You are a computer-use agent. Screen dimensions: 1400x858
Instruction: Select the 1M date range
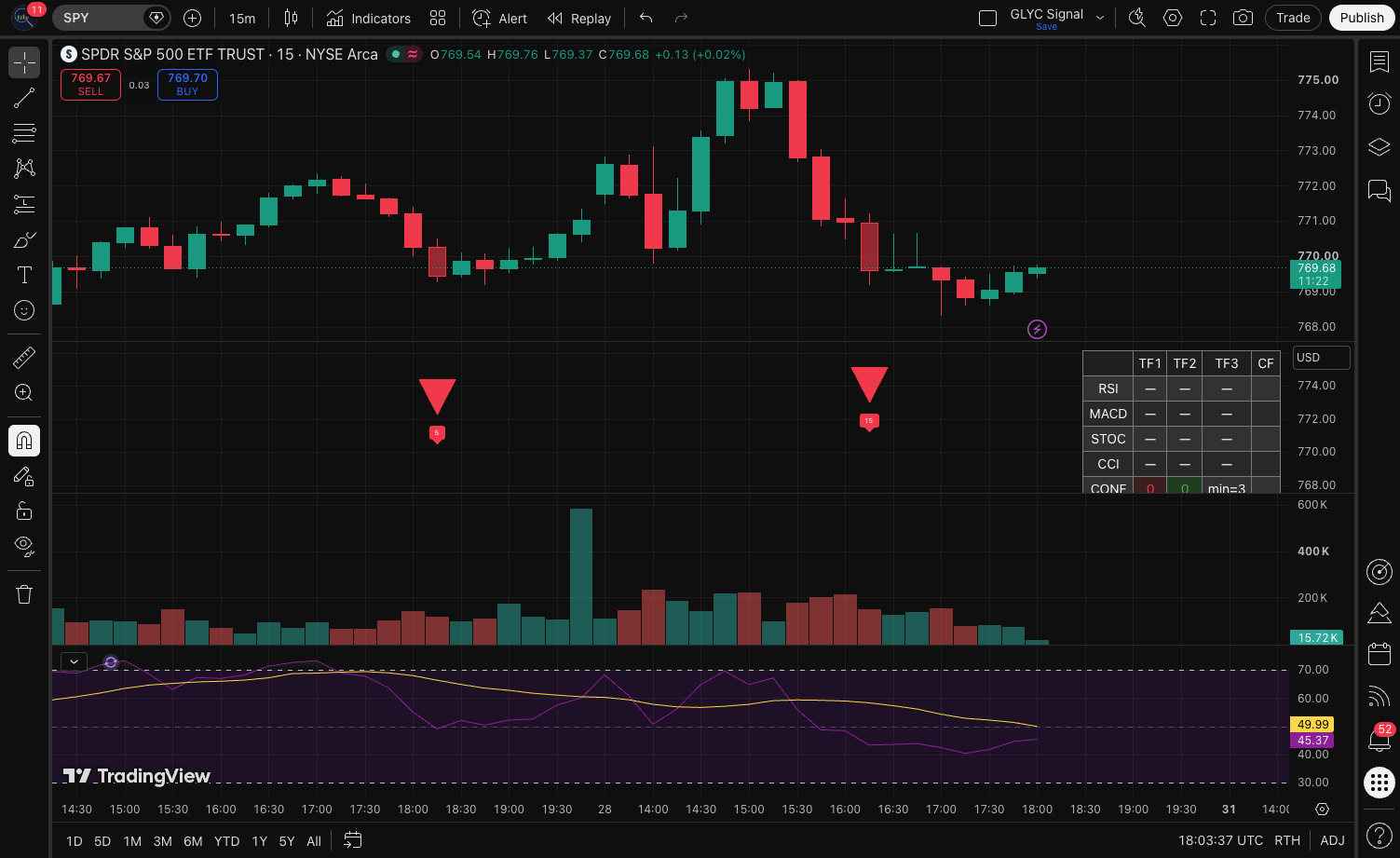[x=132, y=841]
